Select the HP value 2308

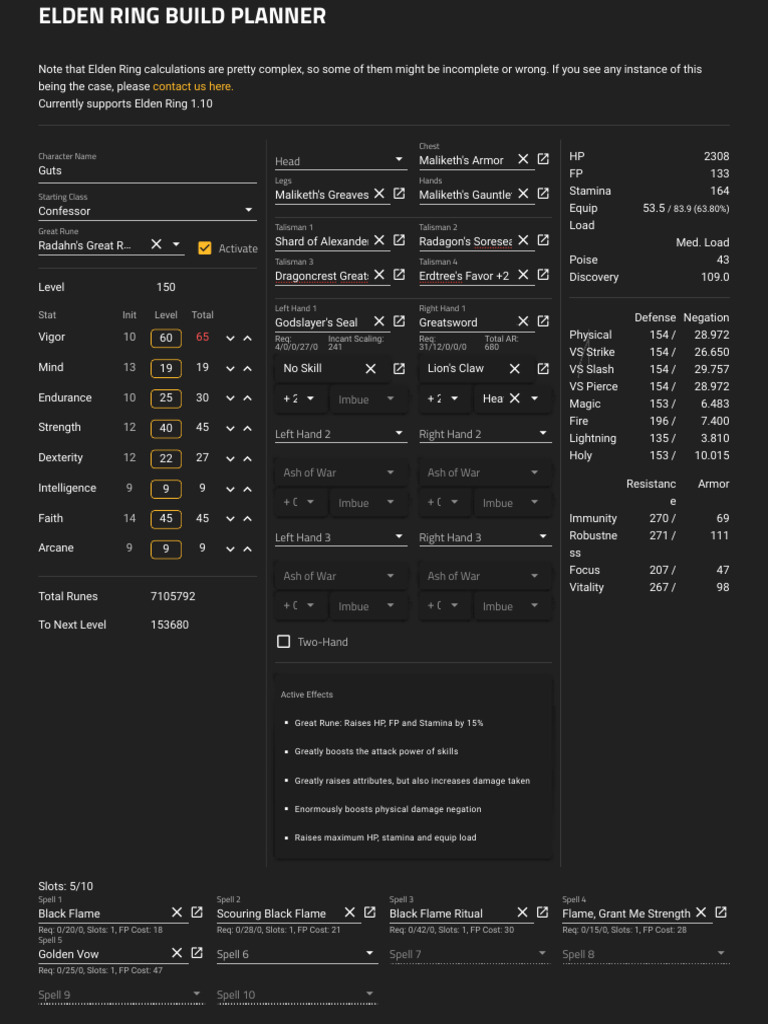click(716, 156)
